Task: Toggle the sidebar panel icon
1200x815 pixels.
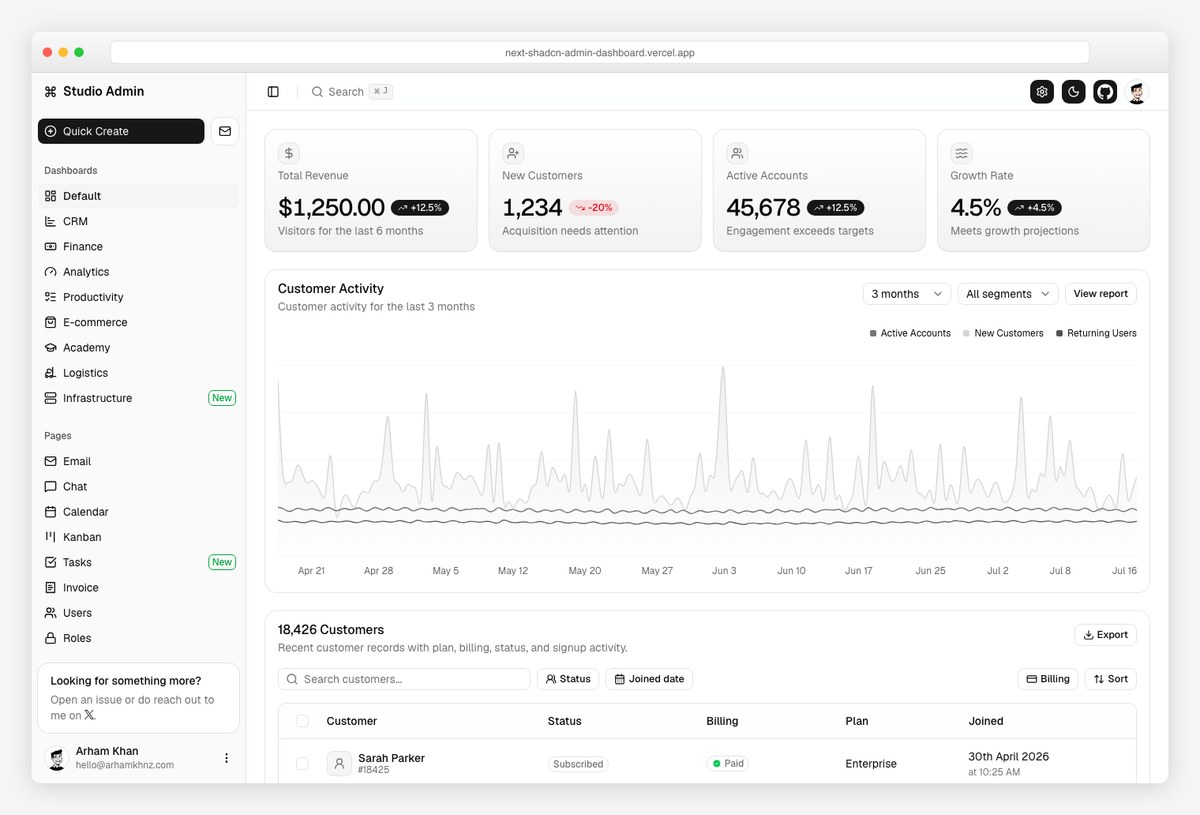Action: [x=273, y=92]
